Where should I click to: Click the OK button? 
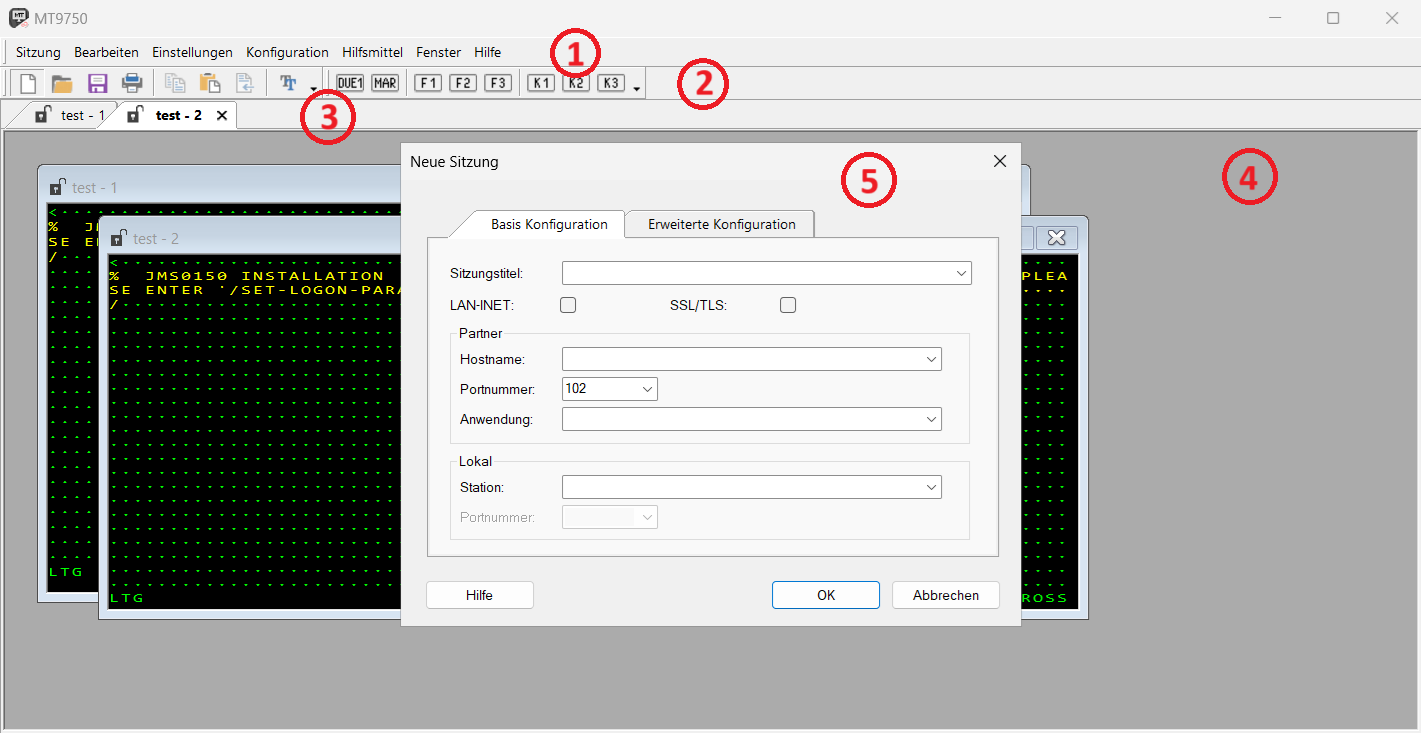click(x=825, y=595)
